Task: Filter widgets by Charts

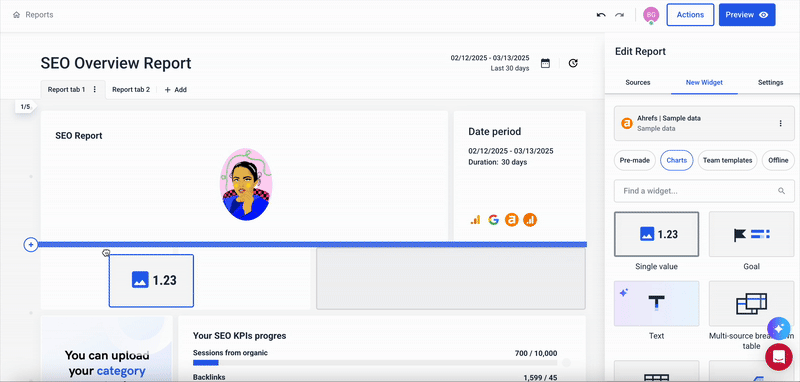Action: point(677,160)
